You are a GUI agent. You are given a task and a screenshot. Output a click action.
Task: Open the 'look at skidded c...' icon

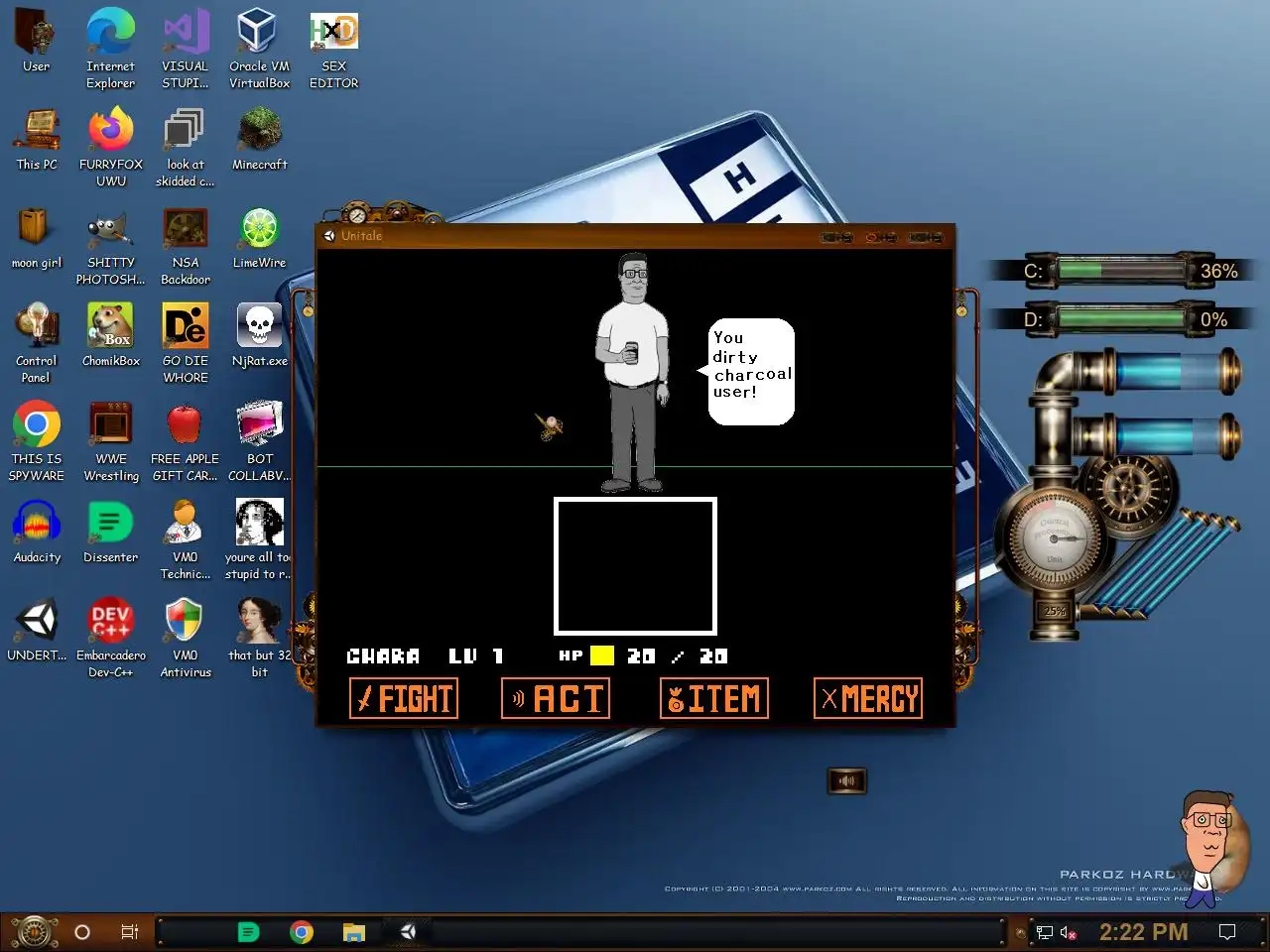pyautogui.click(x=186, y=147)
